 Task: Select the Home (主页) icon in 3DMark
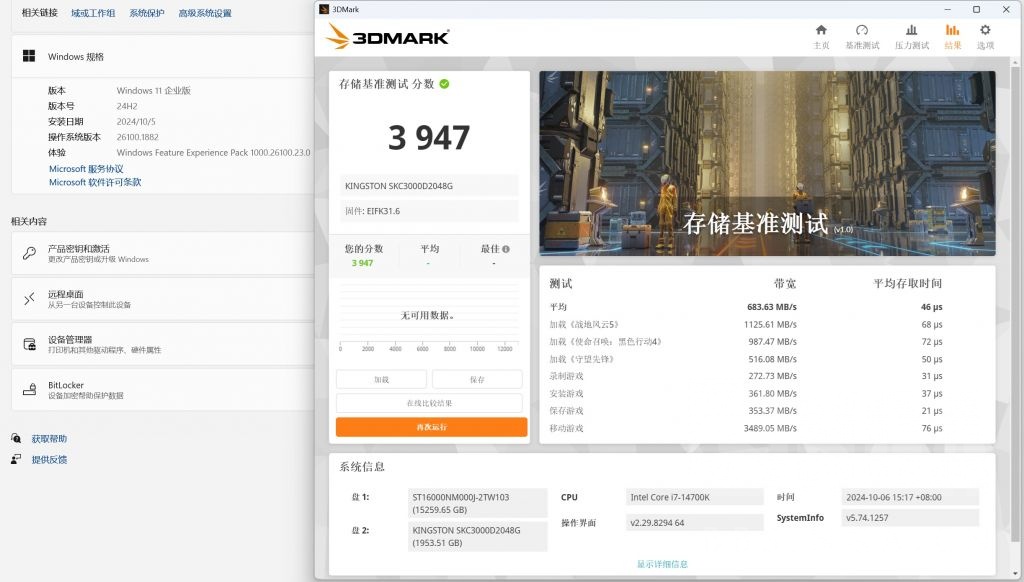tap(821, 31)
